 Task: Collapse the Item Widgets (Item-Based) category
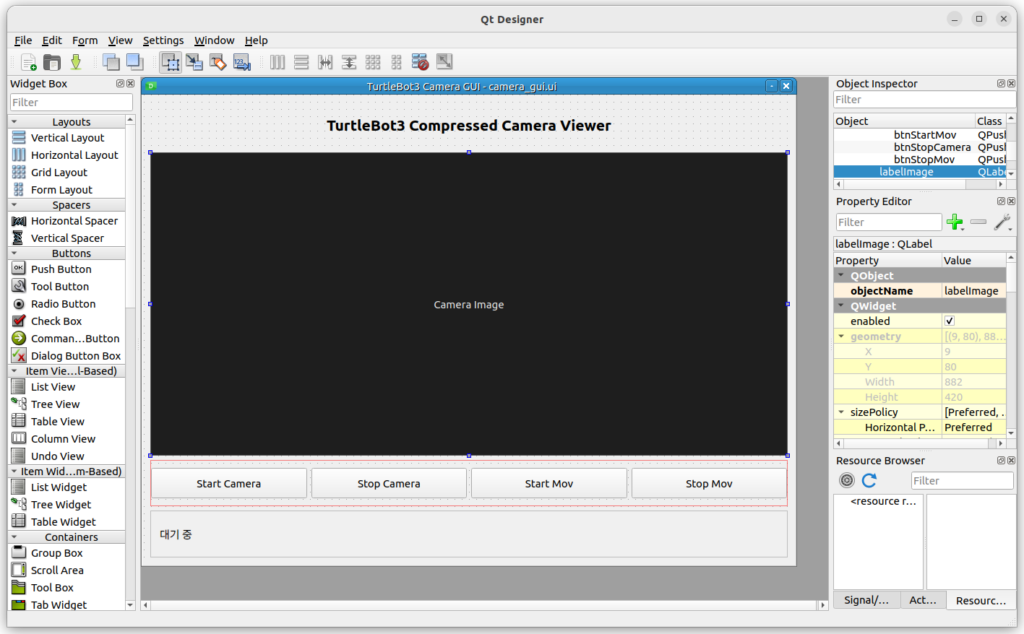[14, 471]
